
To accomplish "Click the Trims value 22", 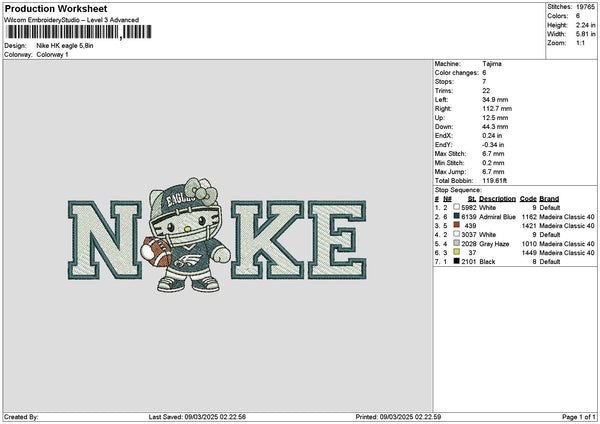I will coord(486,91).
